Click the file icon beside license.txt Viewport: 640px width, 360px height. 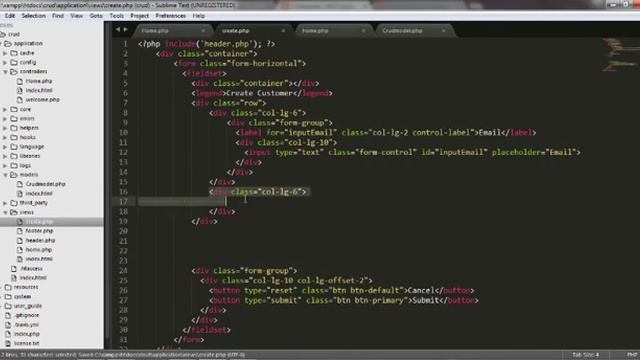pos(8,344)
